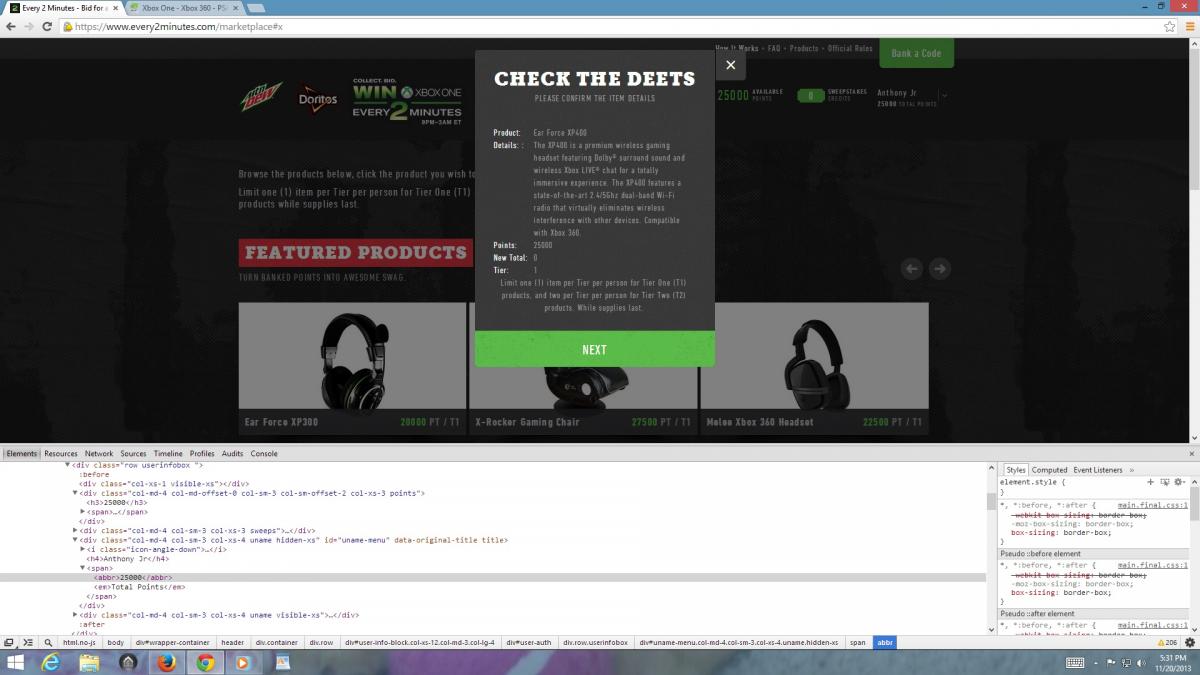Click the DevTools search magnifier icon
1200x675 pixels.
pyautogui.click(x=48, y=642)
